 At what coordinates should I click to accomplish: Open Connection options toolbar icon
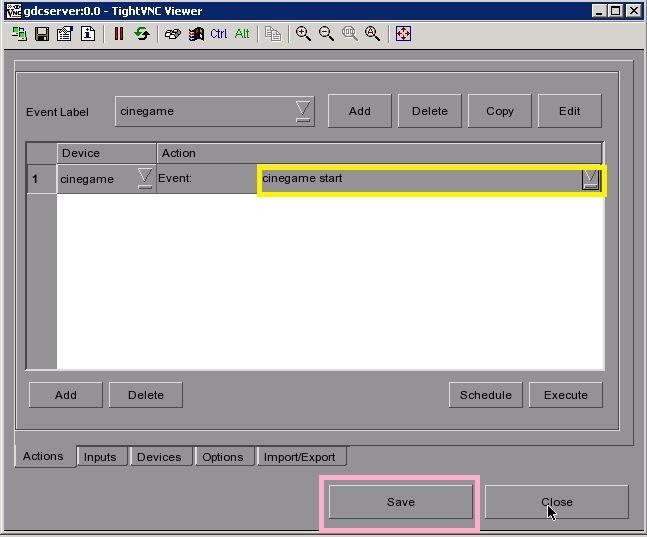[65, 33]
